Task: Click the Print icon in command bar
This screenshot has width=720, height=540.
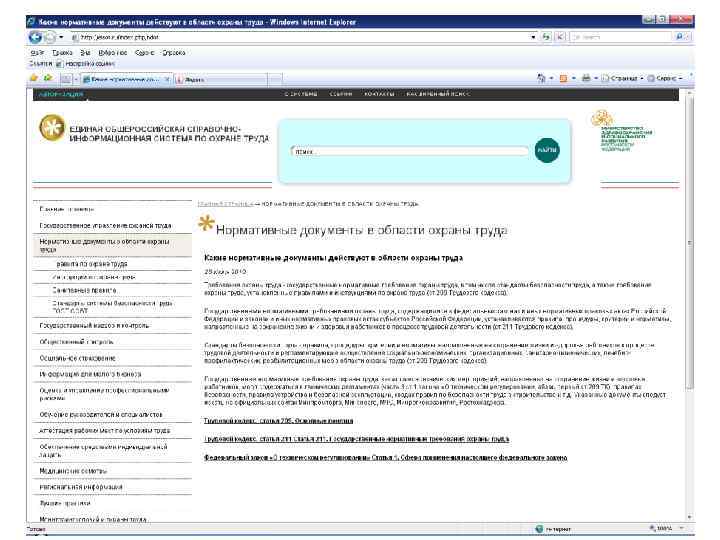Action: [586, 79]
